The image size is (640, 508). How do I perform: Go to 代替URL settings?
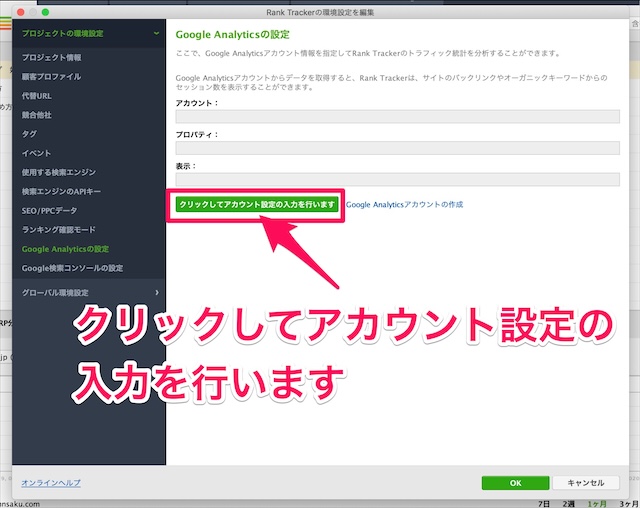(37, 96)
